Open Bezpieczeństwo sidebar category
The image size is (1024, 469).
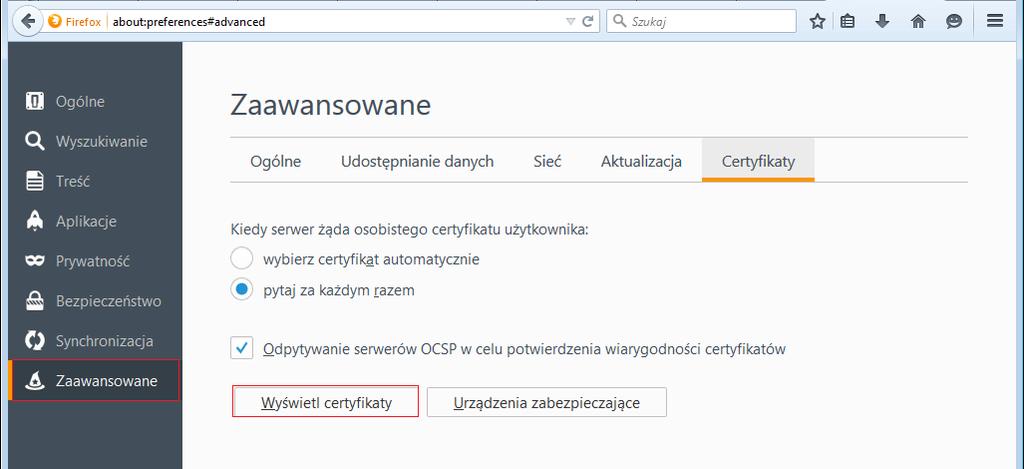click(95, 300)
